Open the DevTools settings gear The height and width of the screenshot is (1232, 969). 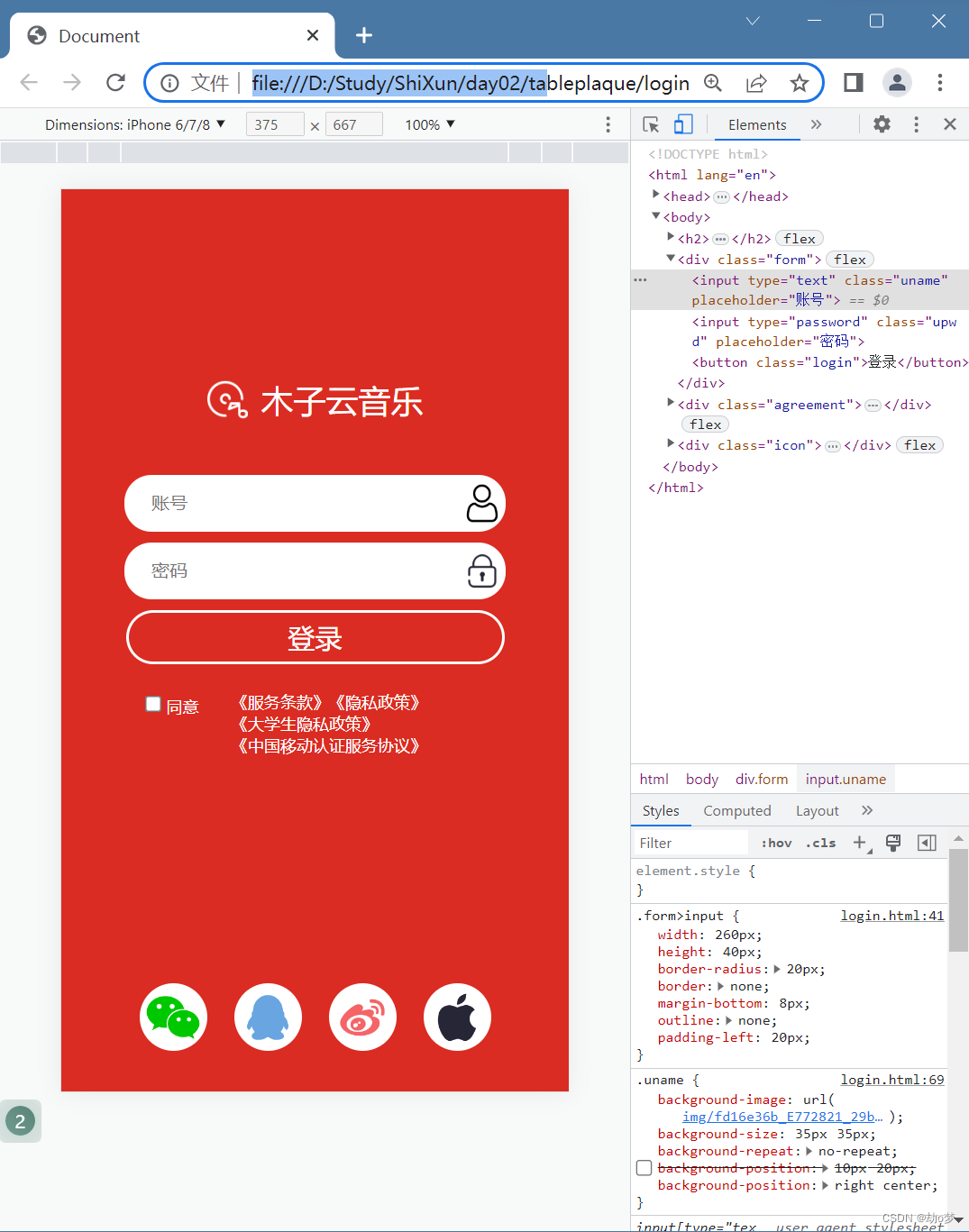point(881,124)
